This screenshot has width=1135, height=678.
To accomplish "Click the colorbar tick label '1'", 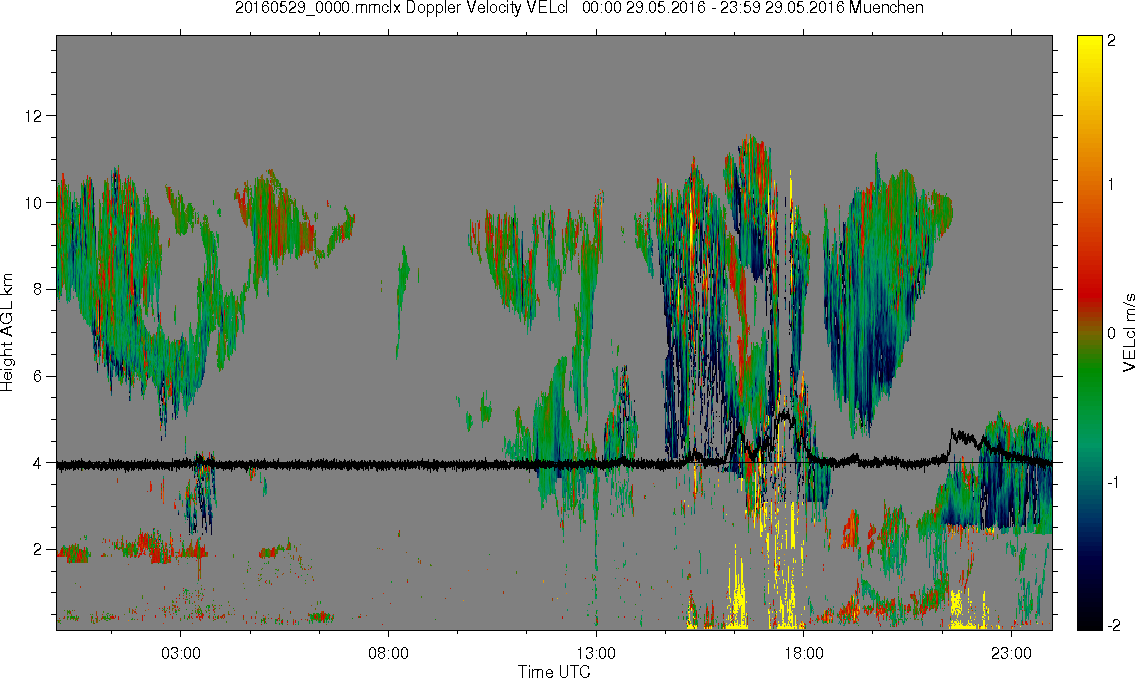I will coord(1112,185).
